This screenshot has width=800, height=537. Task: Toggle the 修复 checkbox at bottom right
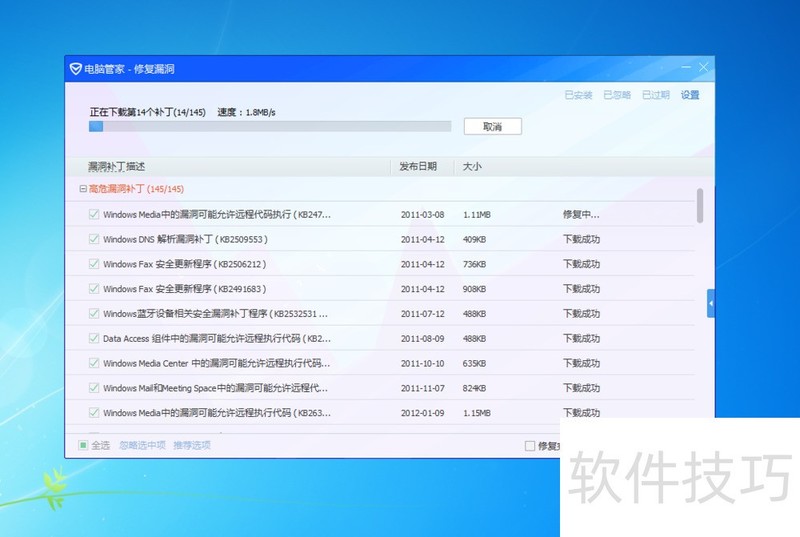pos(530,446)
